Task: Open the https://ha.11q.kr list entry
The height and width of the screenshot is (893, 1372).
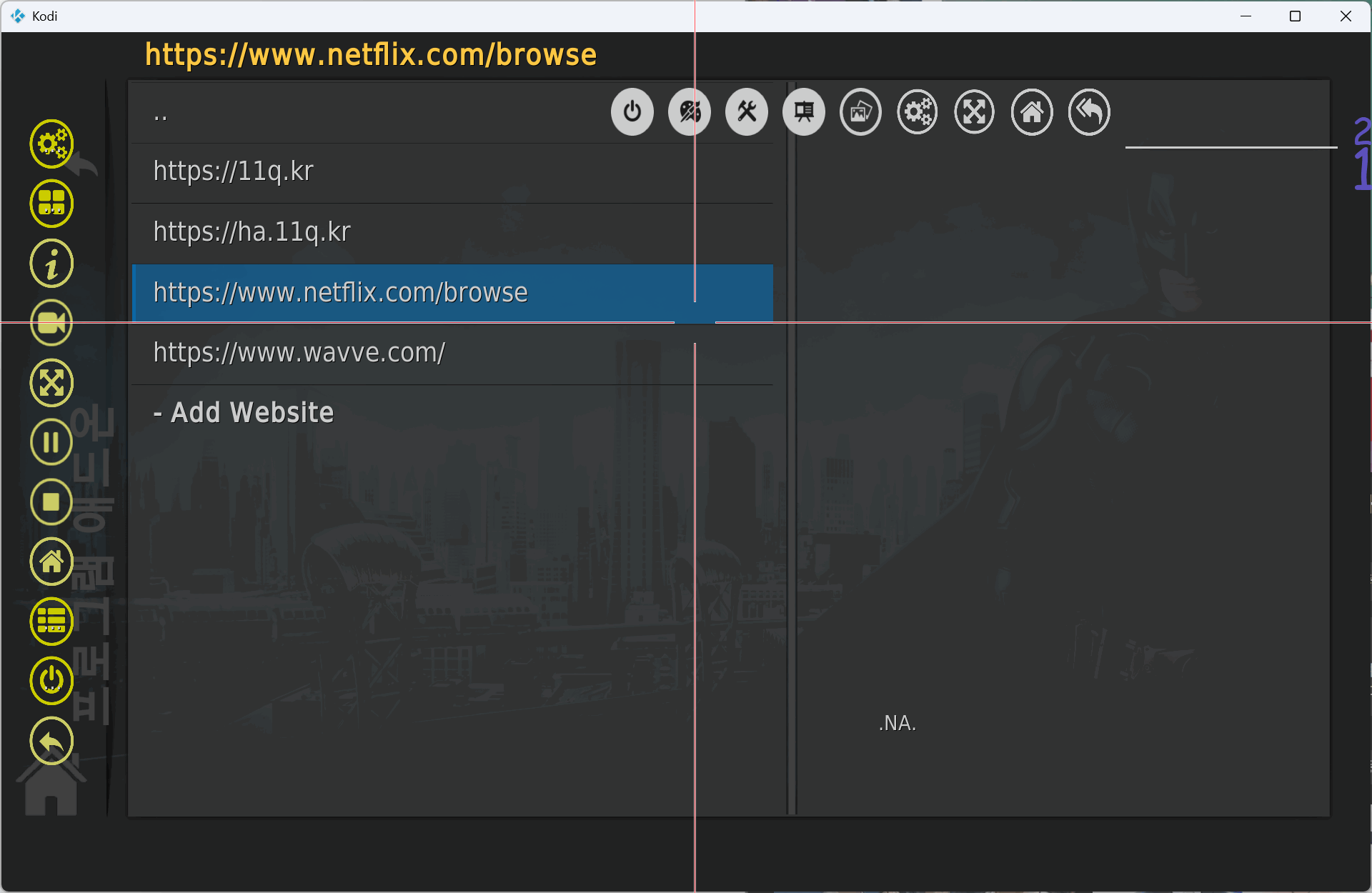Action: (x=452, y=233)
